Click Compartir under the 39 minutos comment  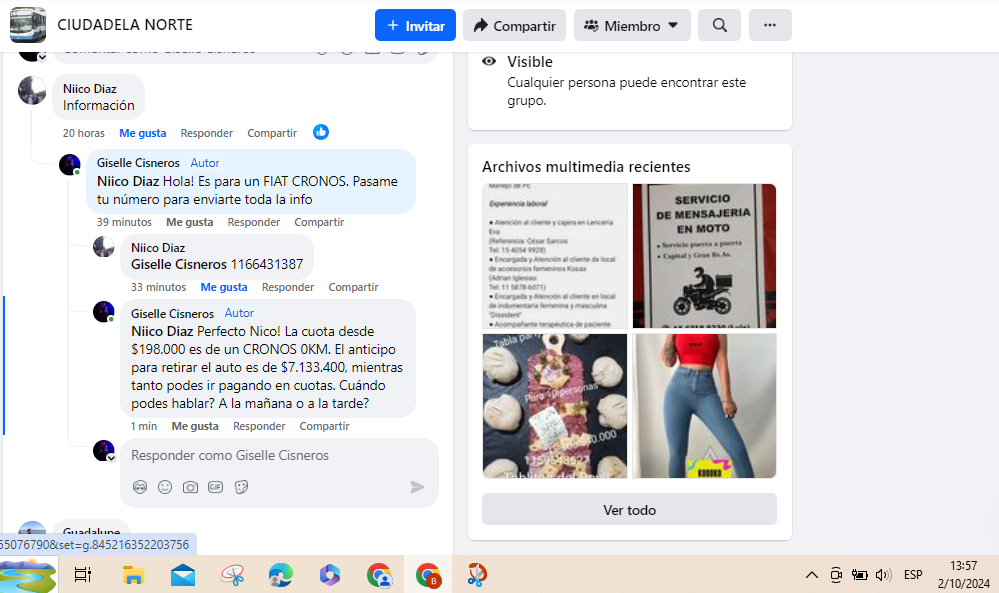pos(319,222)
